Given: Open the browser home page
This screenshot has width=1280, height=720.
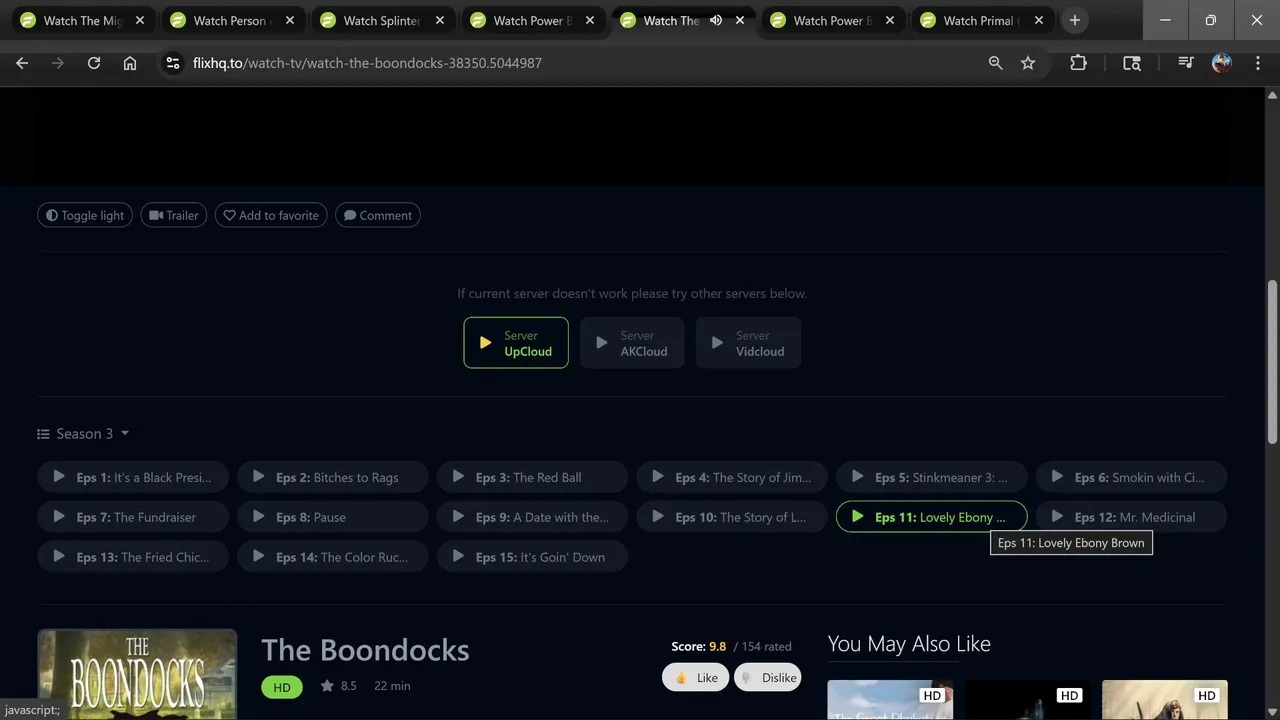Looking at the screenshot, I should (130, 63).
